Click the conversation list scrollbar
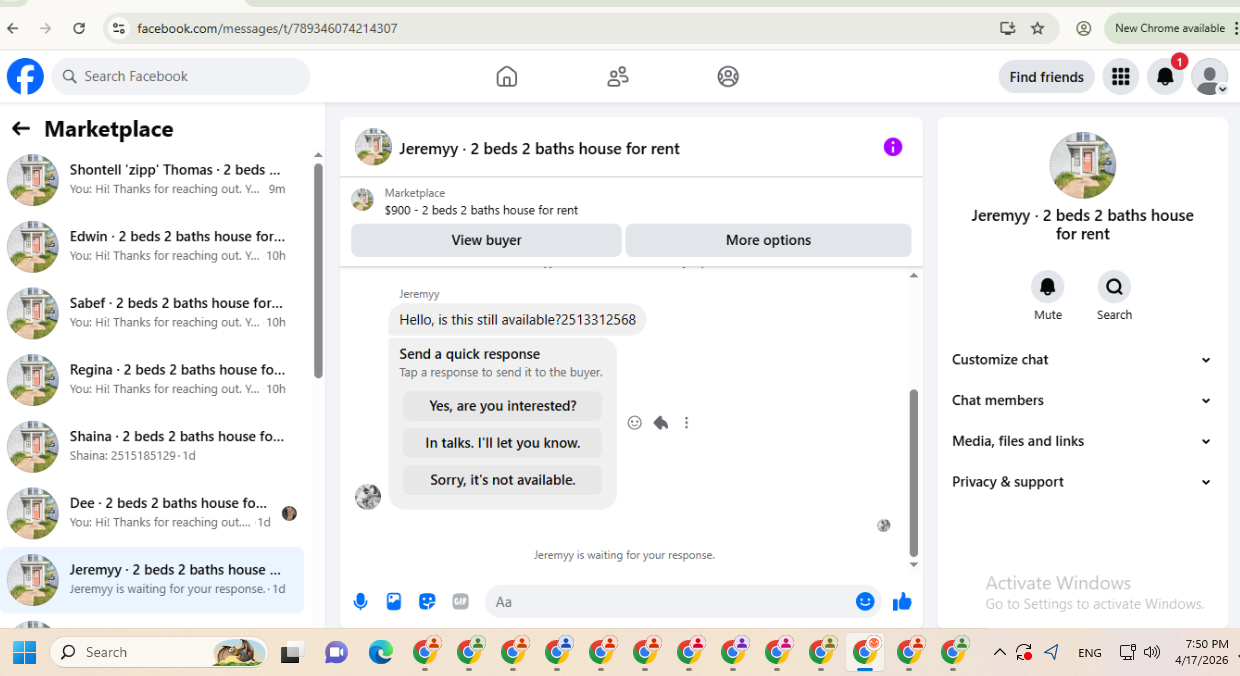1240x676 pixels. coord(318,270)
